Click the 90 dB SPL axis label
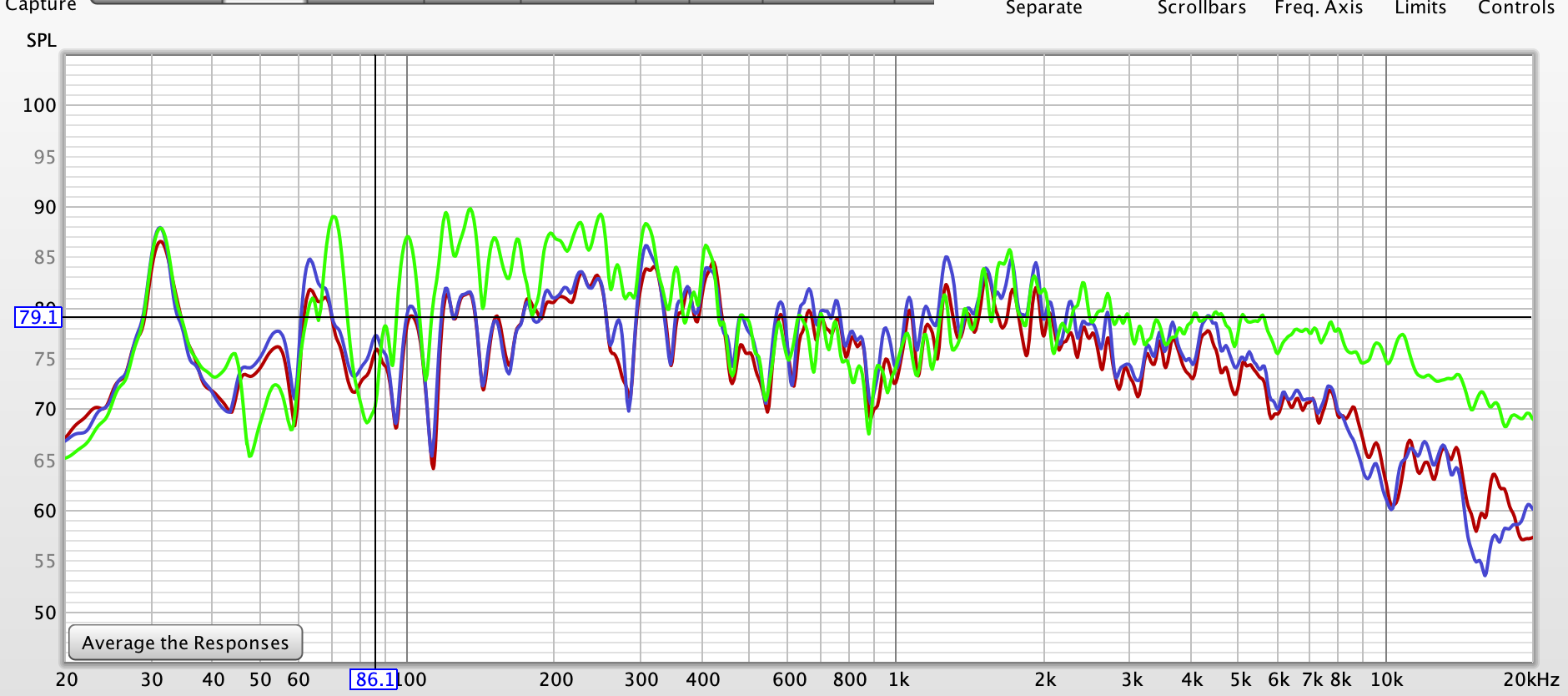This screenshot has width=1568, height=696. click(x=45, y=207)
